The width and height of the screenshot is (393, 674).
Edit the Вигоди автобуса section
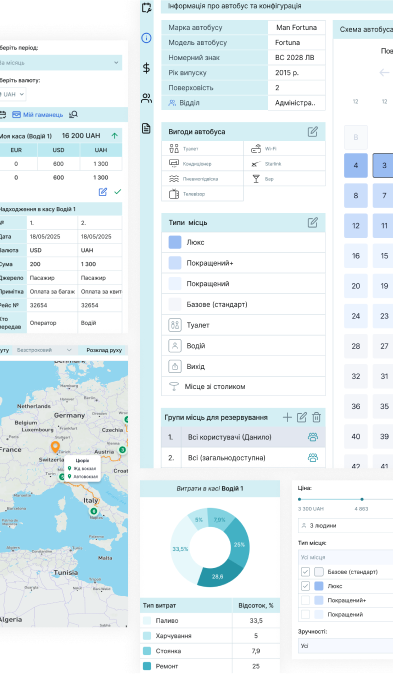point(313,132)
